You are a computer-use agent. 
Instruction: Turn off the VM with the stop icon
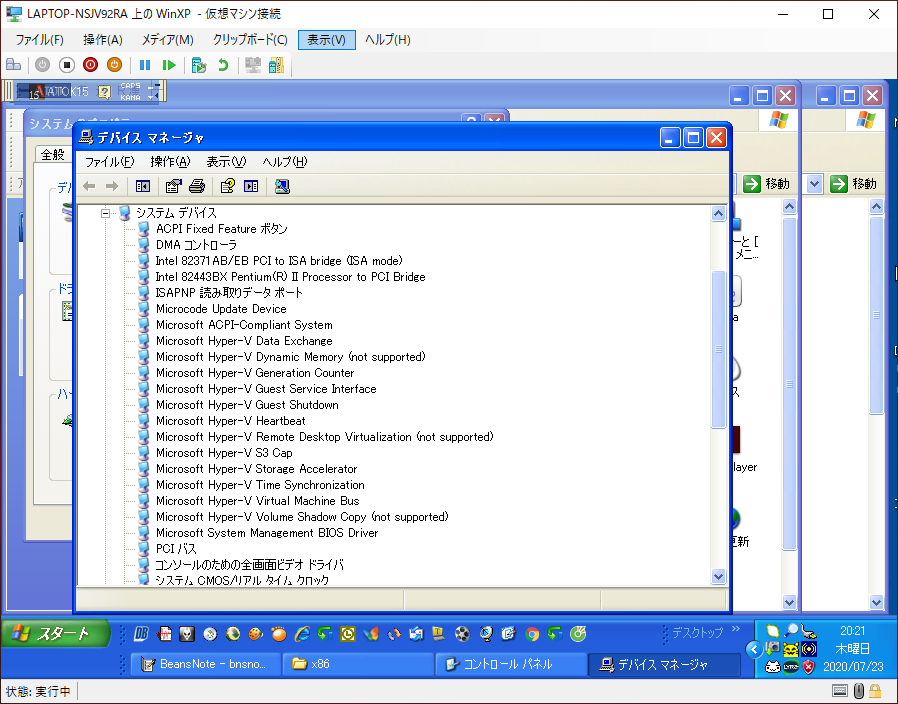click(66, 65)
